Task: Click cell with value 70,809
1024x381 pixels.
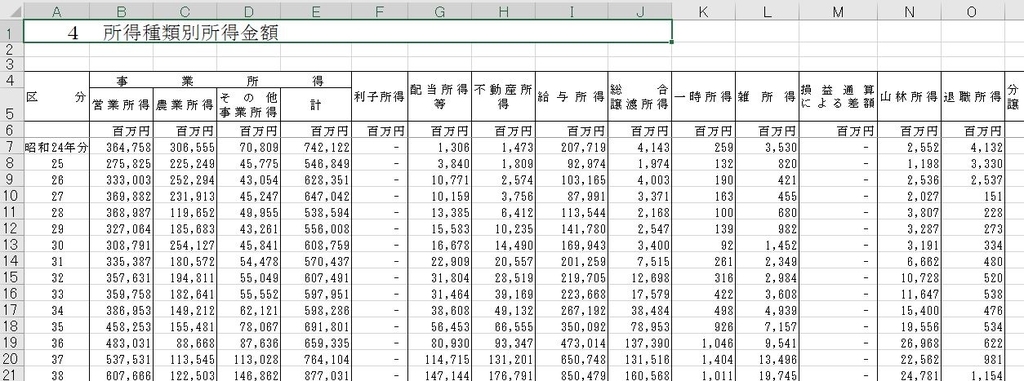Action: [249, 146]
